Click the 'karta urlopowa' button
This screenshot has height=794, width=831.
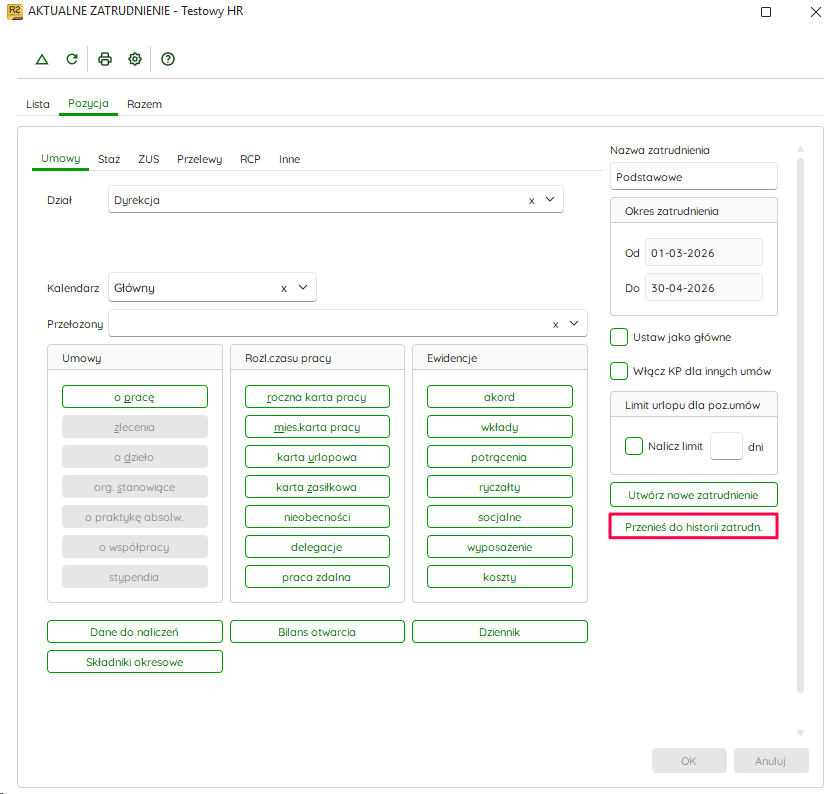(x=317, y=457)
